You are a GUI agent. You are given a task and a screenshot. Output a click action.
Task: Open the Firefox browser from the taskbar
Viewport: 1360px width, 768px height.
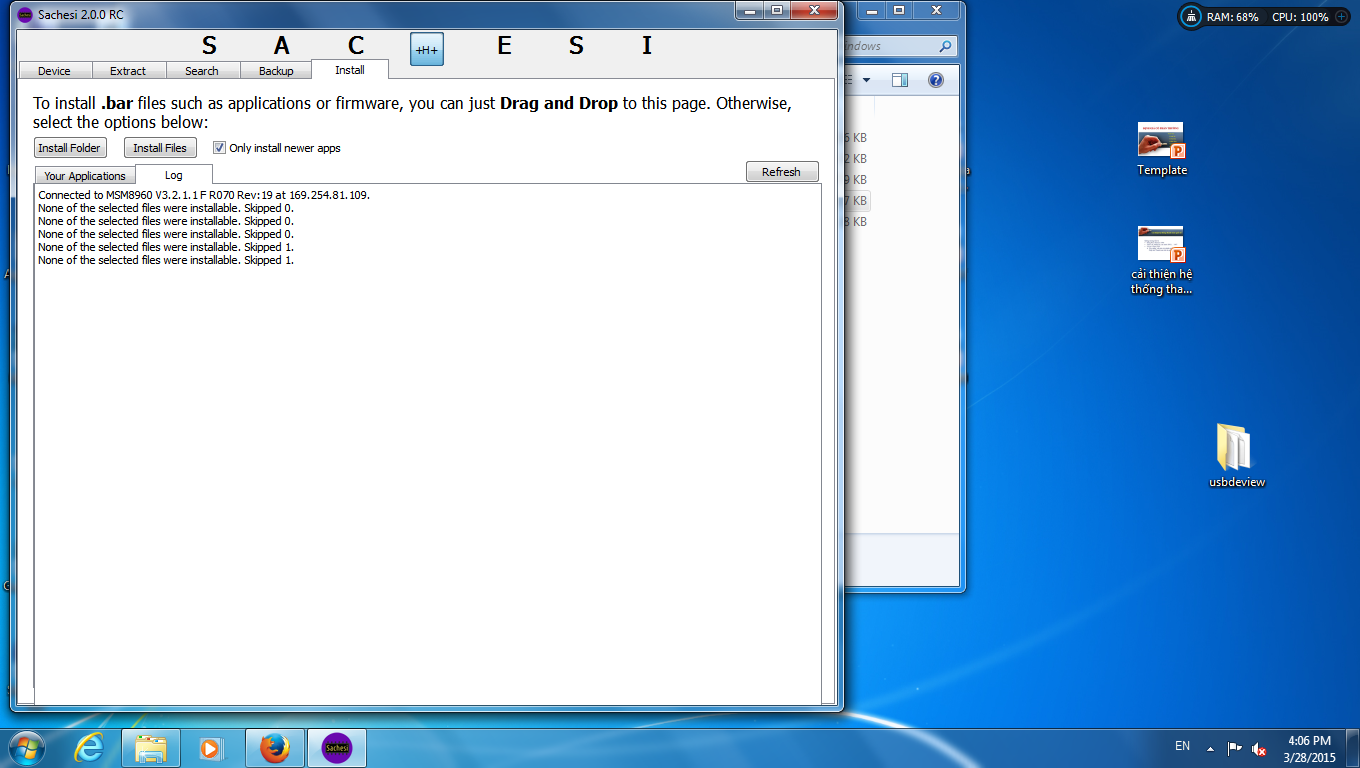tap(274, 748)
